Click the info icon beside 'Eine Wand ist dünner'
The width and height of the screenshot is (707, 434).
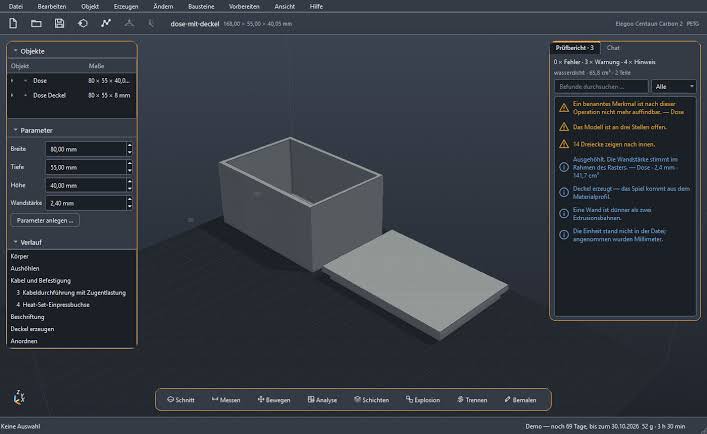pyautogui.click(x=564, y=214)
